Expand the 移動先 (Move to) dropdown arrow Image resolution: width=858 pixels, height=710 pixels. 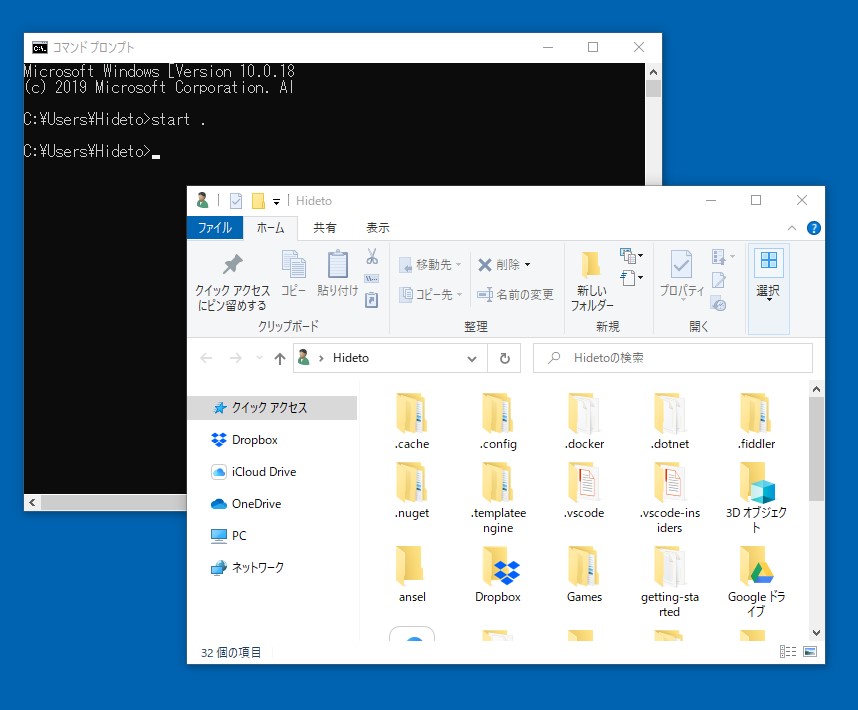coord(457,265)
